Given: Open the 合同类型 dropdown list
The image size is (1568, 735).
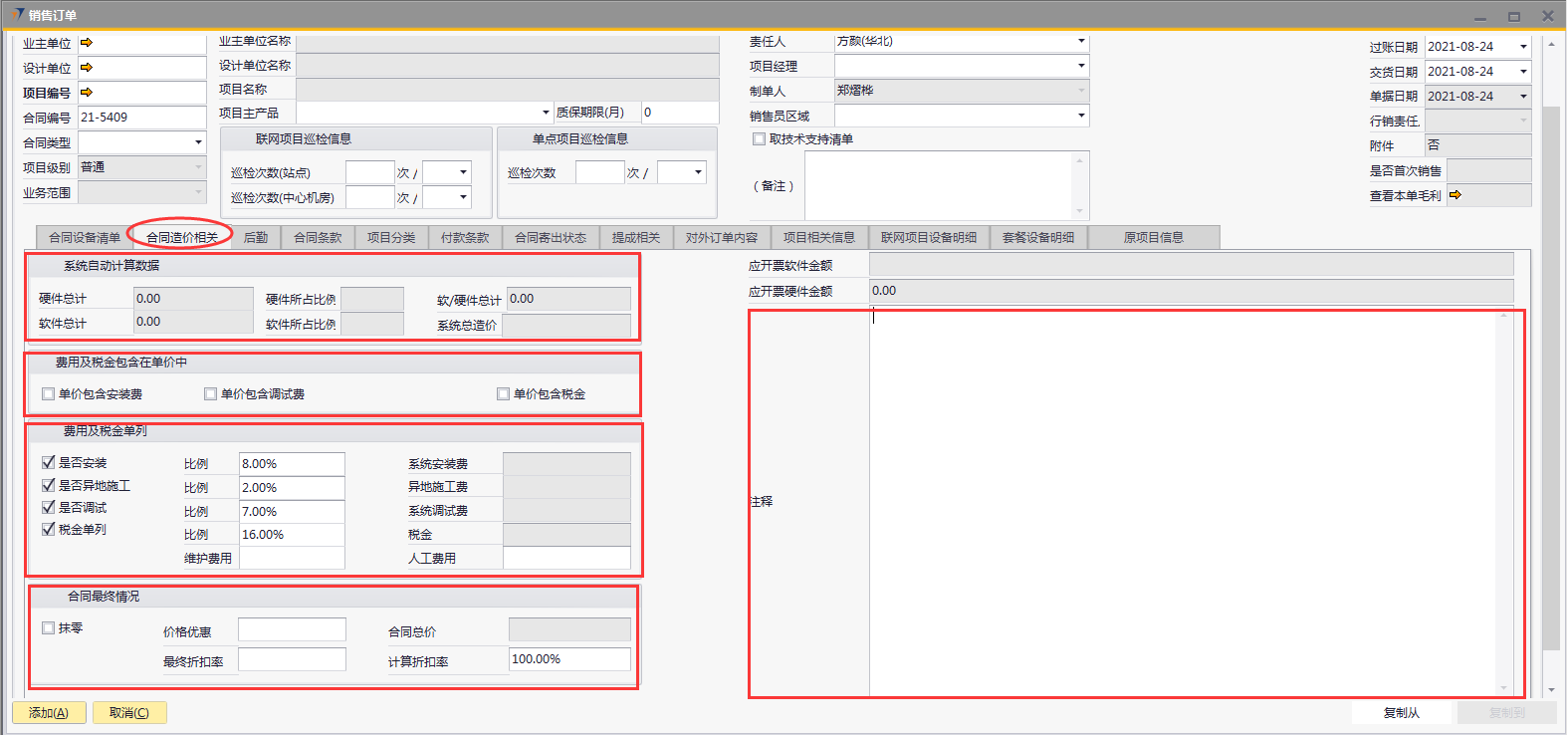Looking at the screenshot, I should click(x=198, y=142).
